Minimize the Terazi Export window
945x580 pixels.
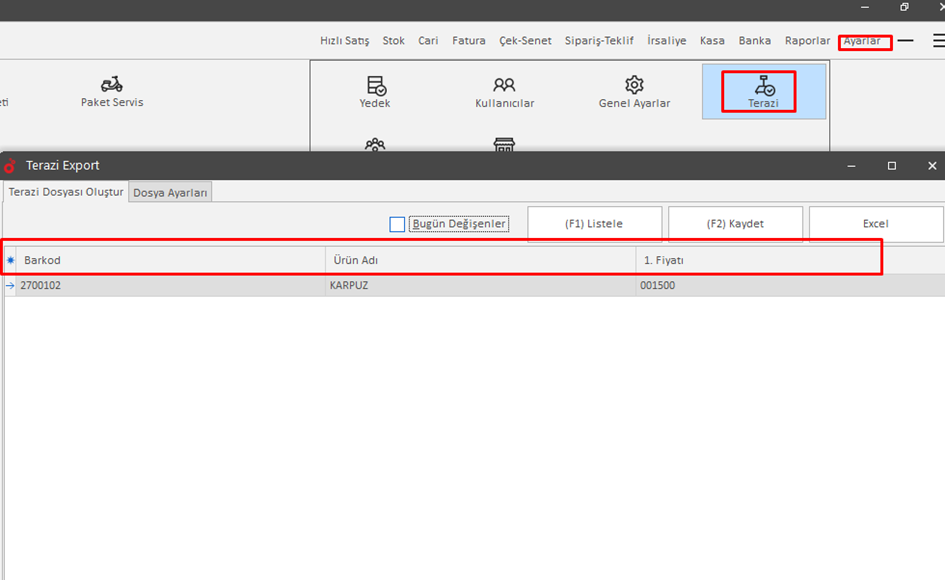click(852, 166)
